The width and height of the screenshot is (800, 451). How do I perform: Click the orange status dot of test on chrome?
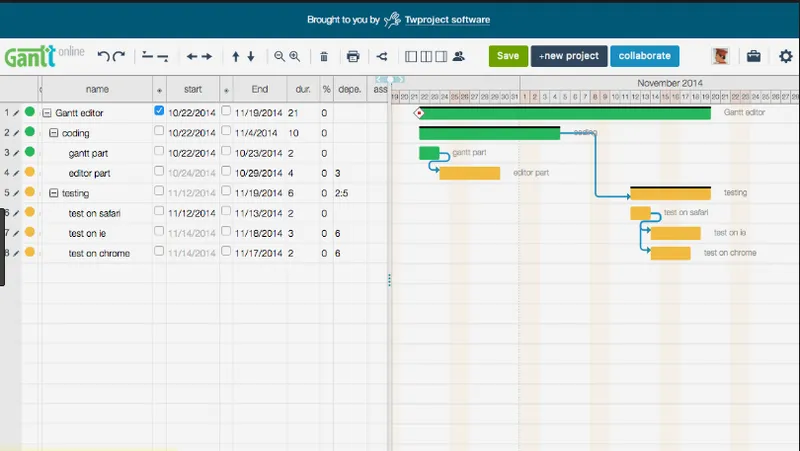[30, 252]
